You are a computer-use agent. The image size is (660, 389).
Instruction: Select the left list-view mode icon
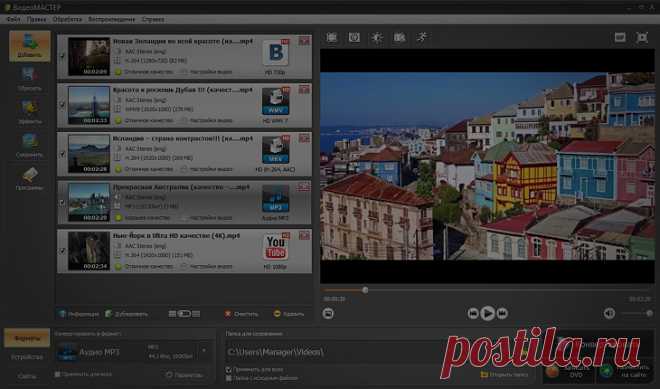172,314
